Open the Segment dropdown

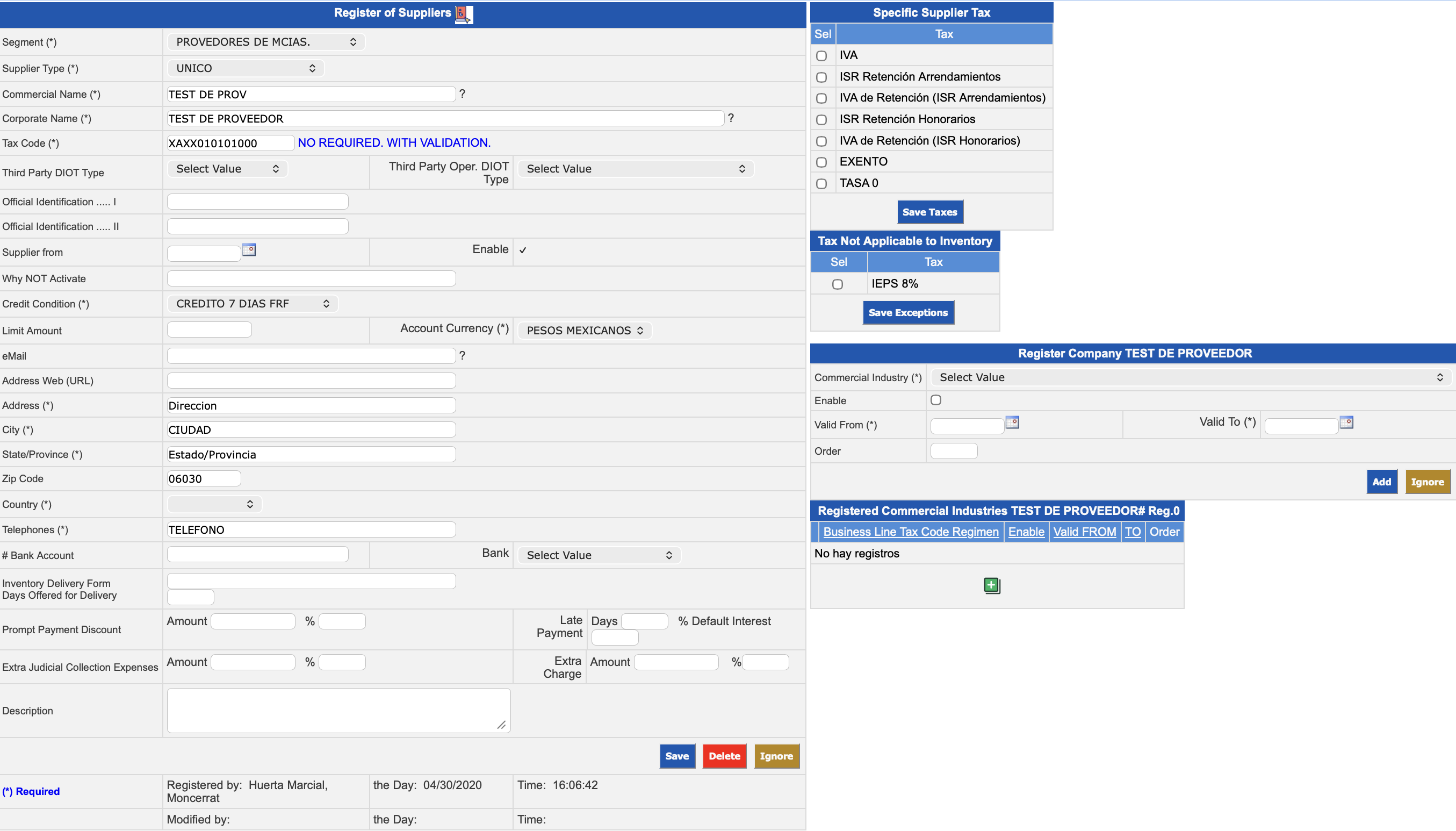point(266,42)
